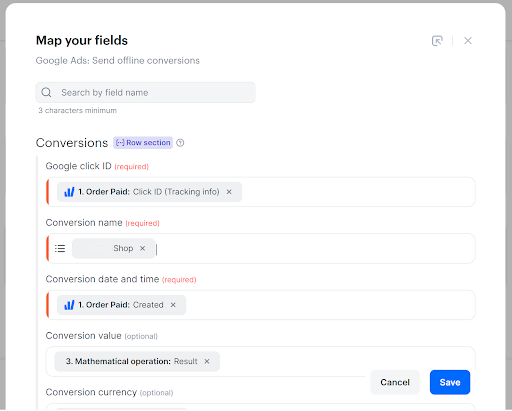Remove the Shop value chip
Viewport: 512px width, 411px height.
142,248
